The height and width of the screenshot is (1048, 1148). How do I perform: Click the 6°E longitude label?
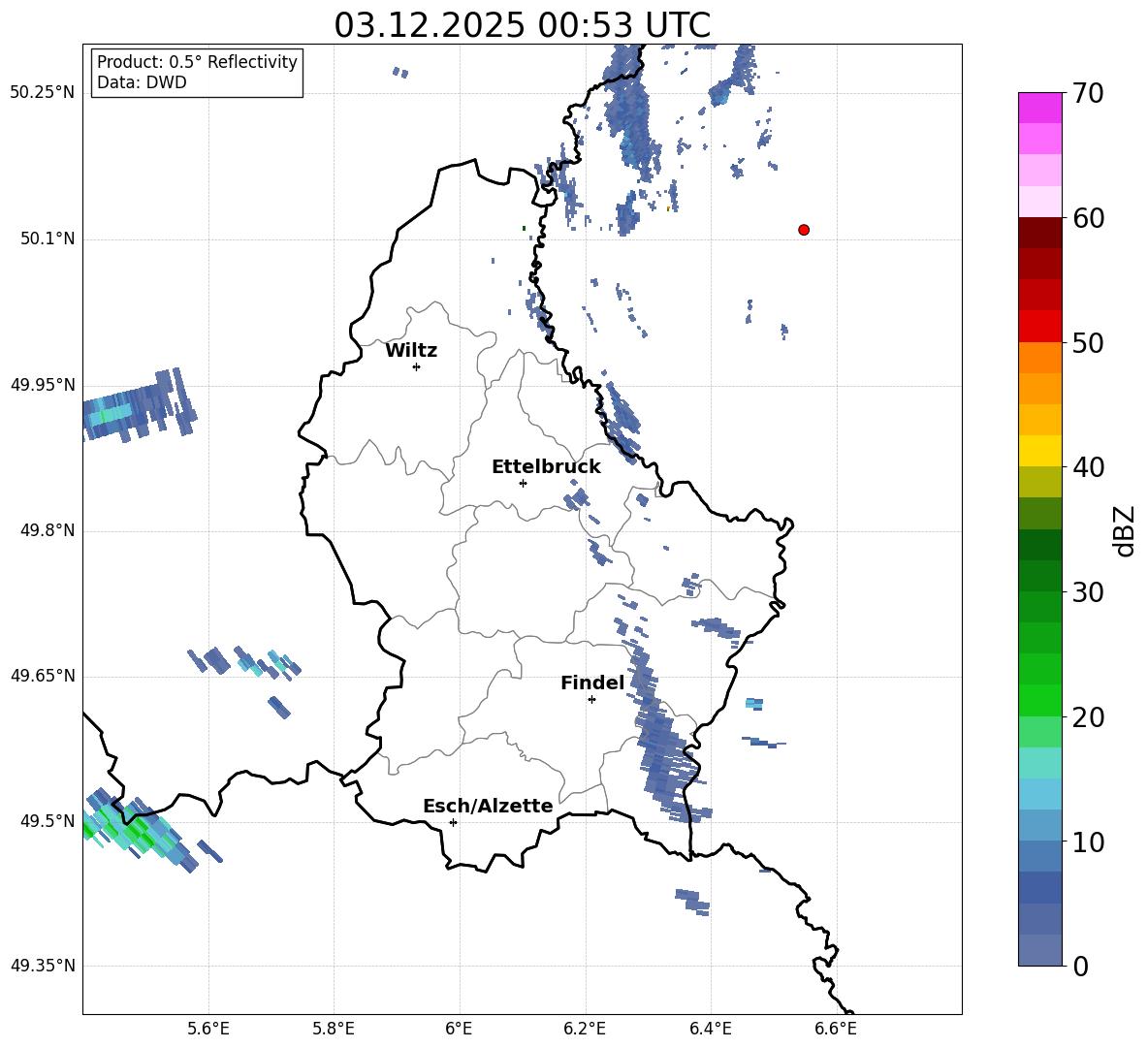click(459, 1029)
